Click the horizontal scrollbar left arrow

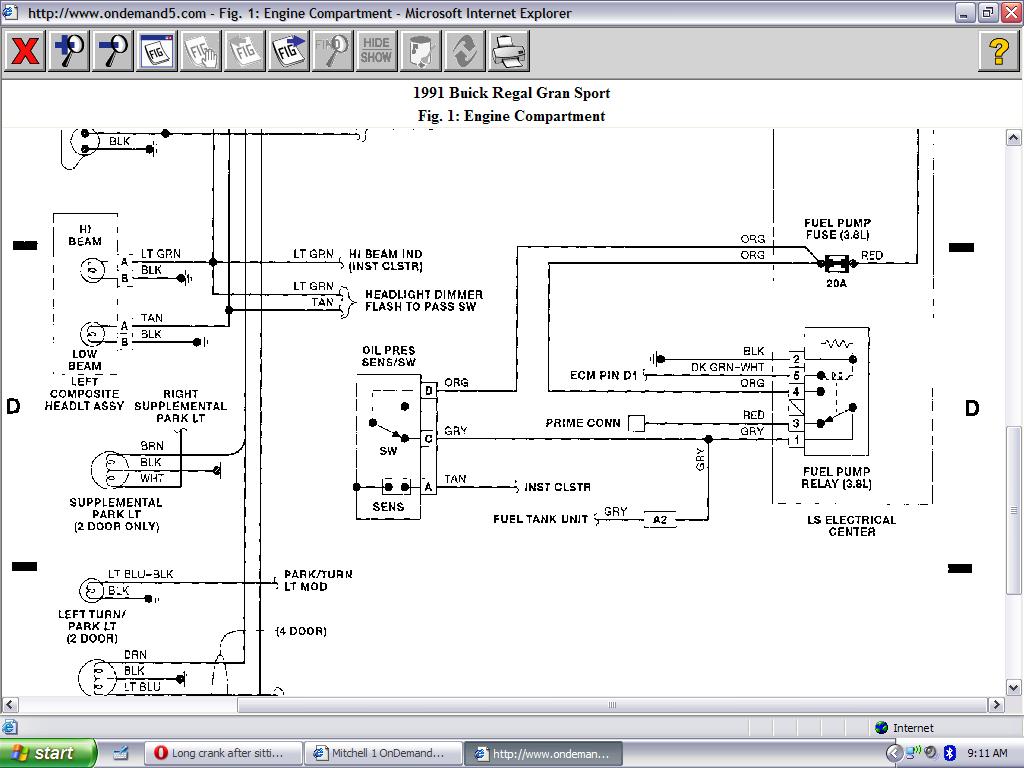pyautogui.click(x=9, y=705)
